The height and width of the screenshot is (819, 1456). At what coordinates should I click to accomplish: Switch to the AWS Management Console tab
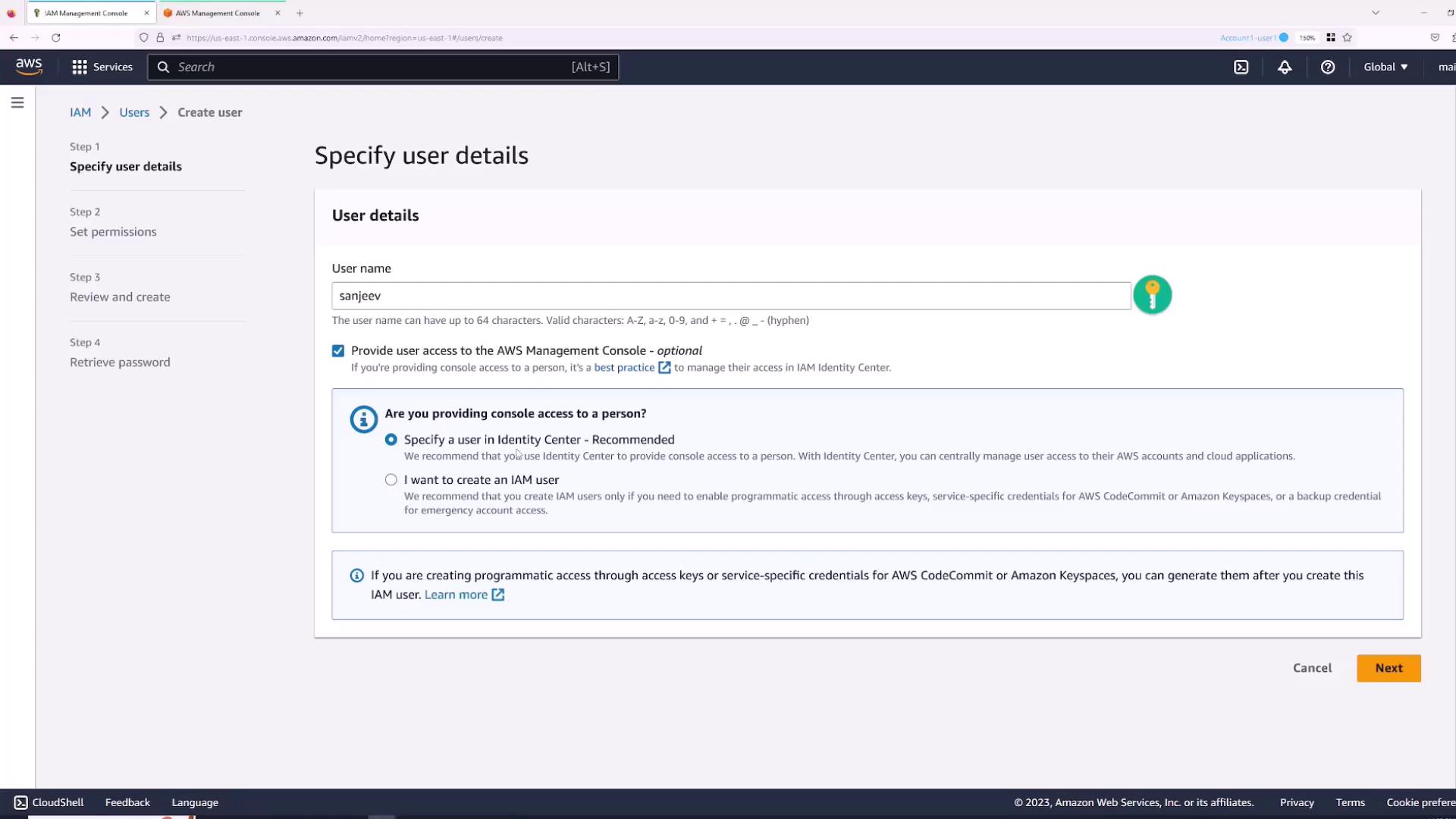pyautogui.click(x=218, y=13)
